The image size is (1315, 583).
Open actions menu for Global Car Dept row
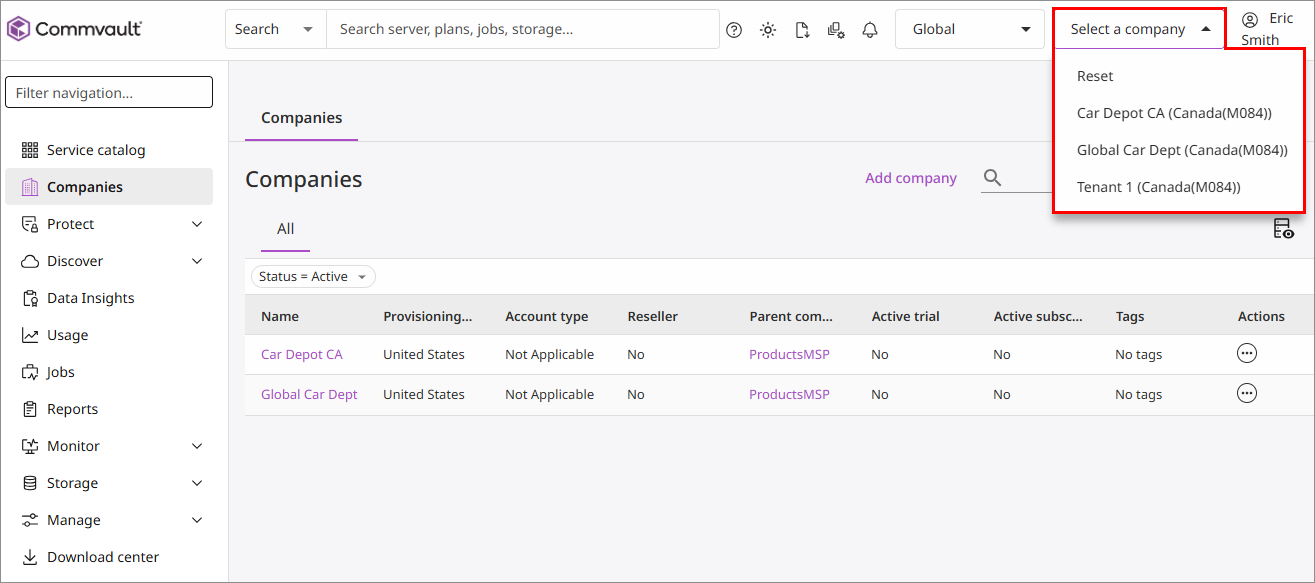click(1247, 393)
